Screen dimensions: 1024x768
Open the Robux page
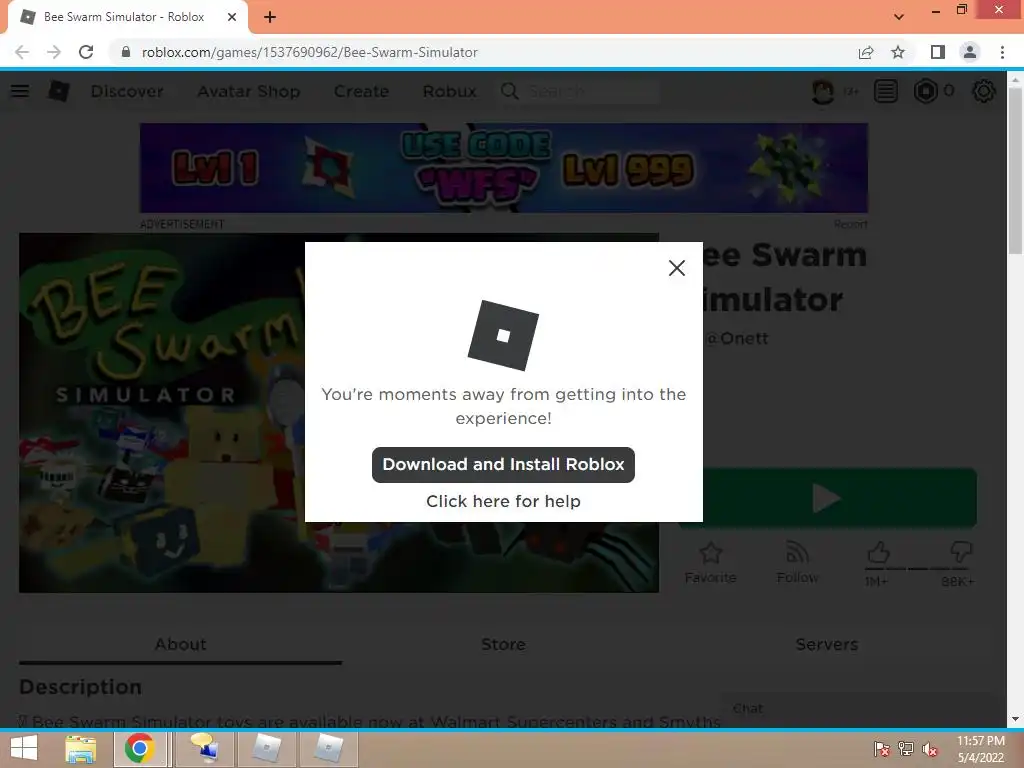click(x=449, y=91)
